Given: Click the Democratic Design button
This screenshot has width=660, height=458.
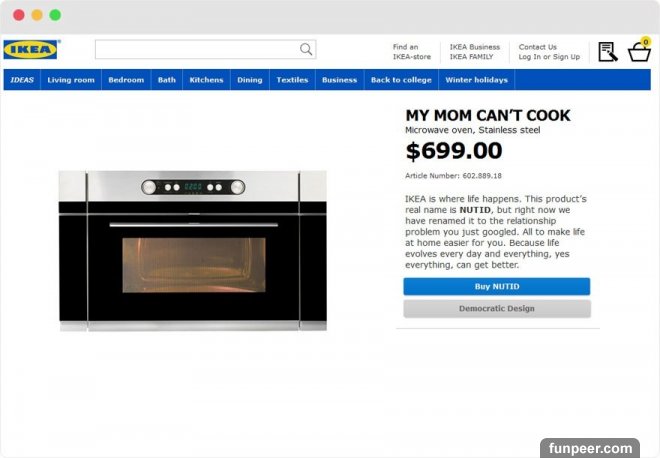Looking at the screenshot, I should pyautogui.click(x=497, y=309).
